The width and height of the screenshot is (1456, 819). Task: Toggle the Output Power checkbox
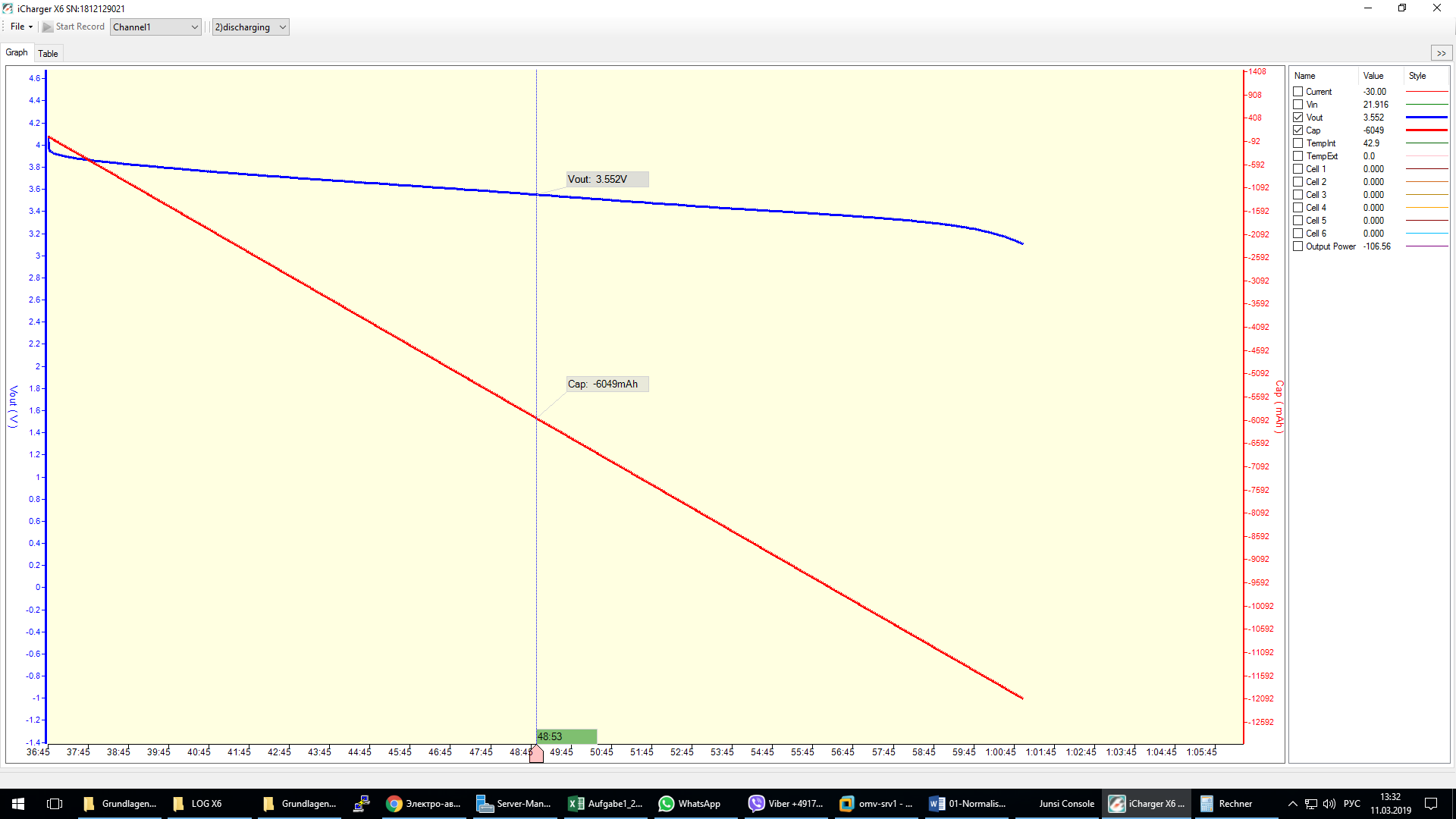pyautogui.click(x=1298, y=246)
